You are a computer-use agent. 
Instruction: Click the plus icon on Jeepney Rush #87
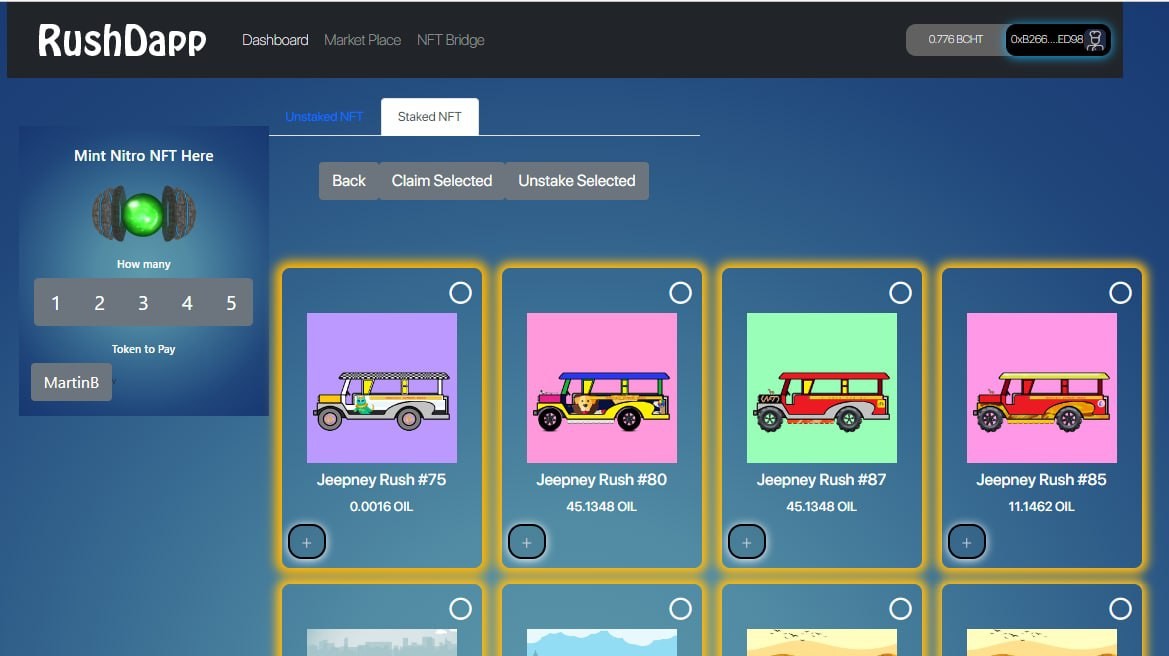(x=747, y=542)
